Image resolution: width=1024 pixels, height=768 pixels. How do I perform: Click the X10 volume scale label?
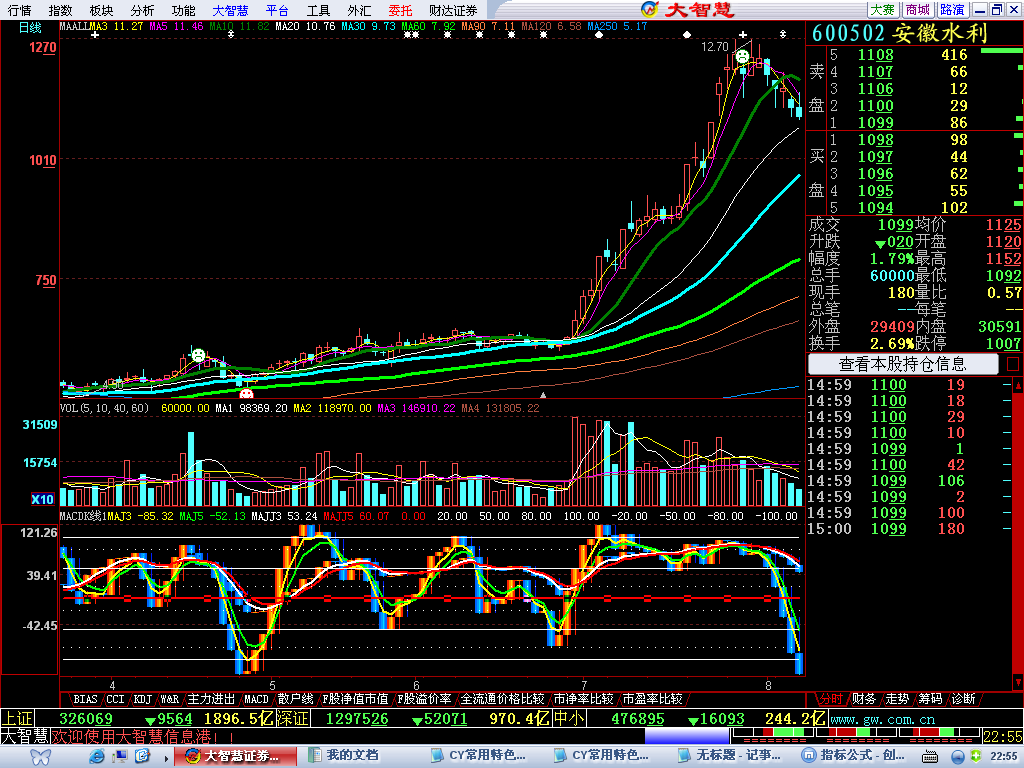[x=42, y=499]
